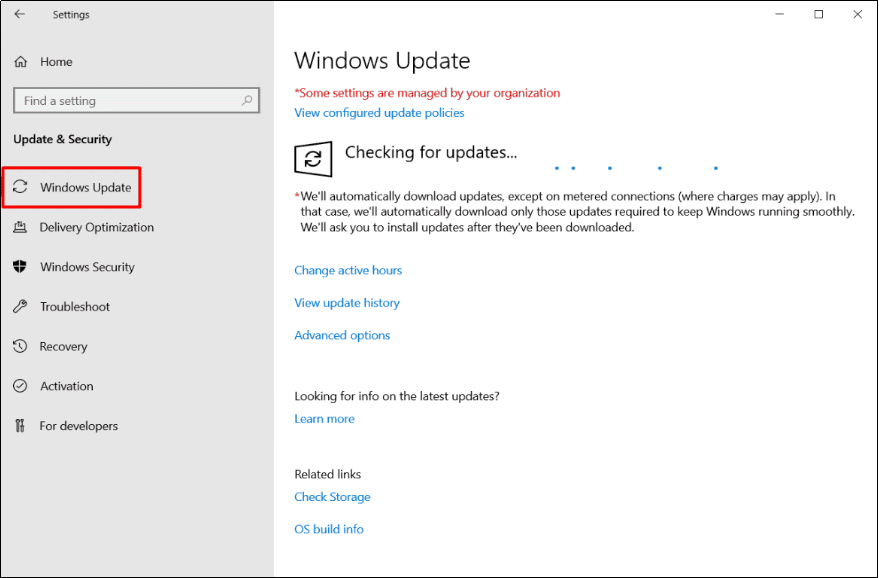Click the Troubleshoot wrench icon
Screen dimensions: 879x578
click(20, 307)
